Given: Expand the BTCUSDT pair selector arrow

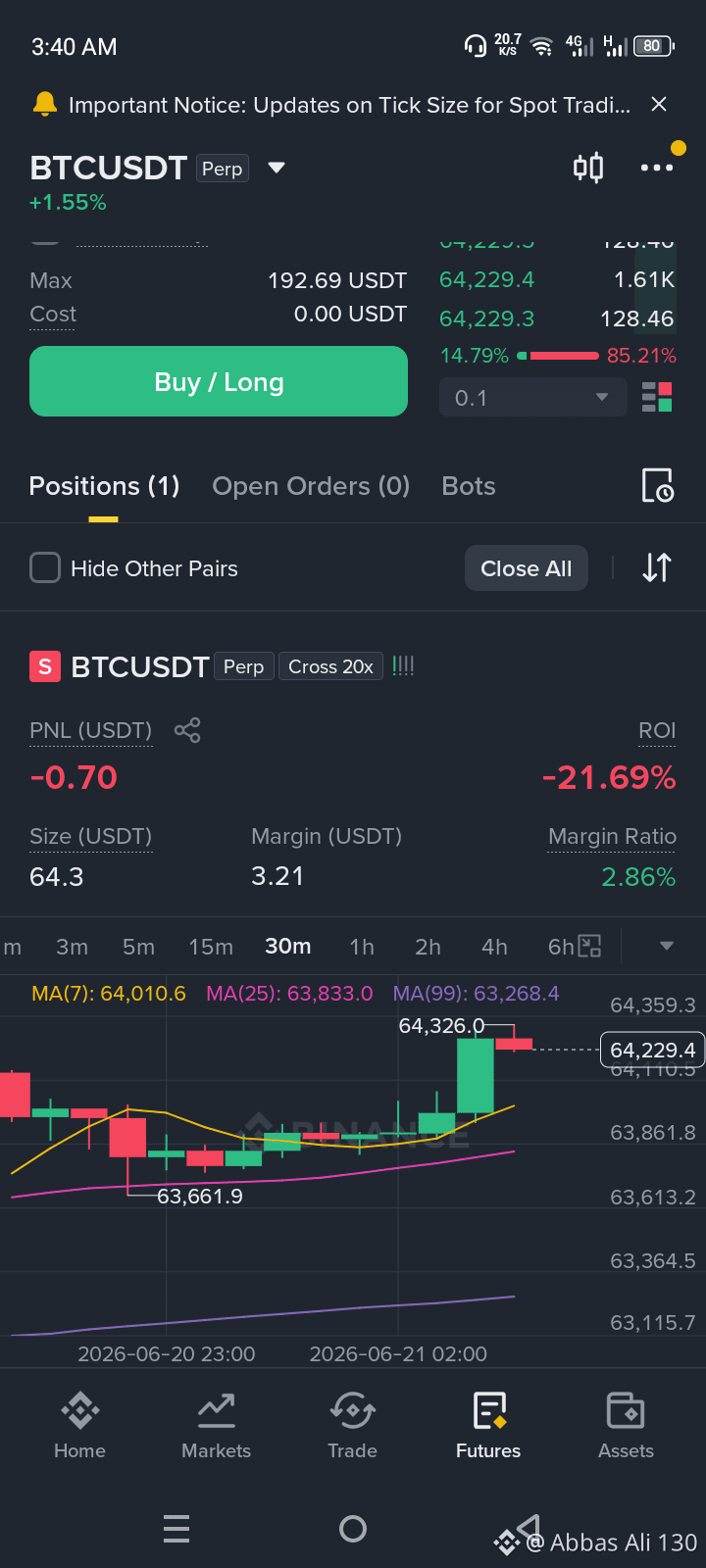Looking at the screenshot, I should click(277, 168).
